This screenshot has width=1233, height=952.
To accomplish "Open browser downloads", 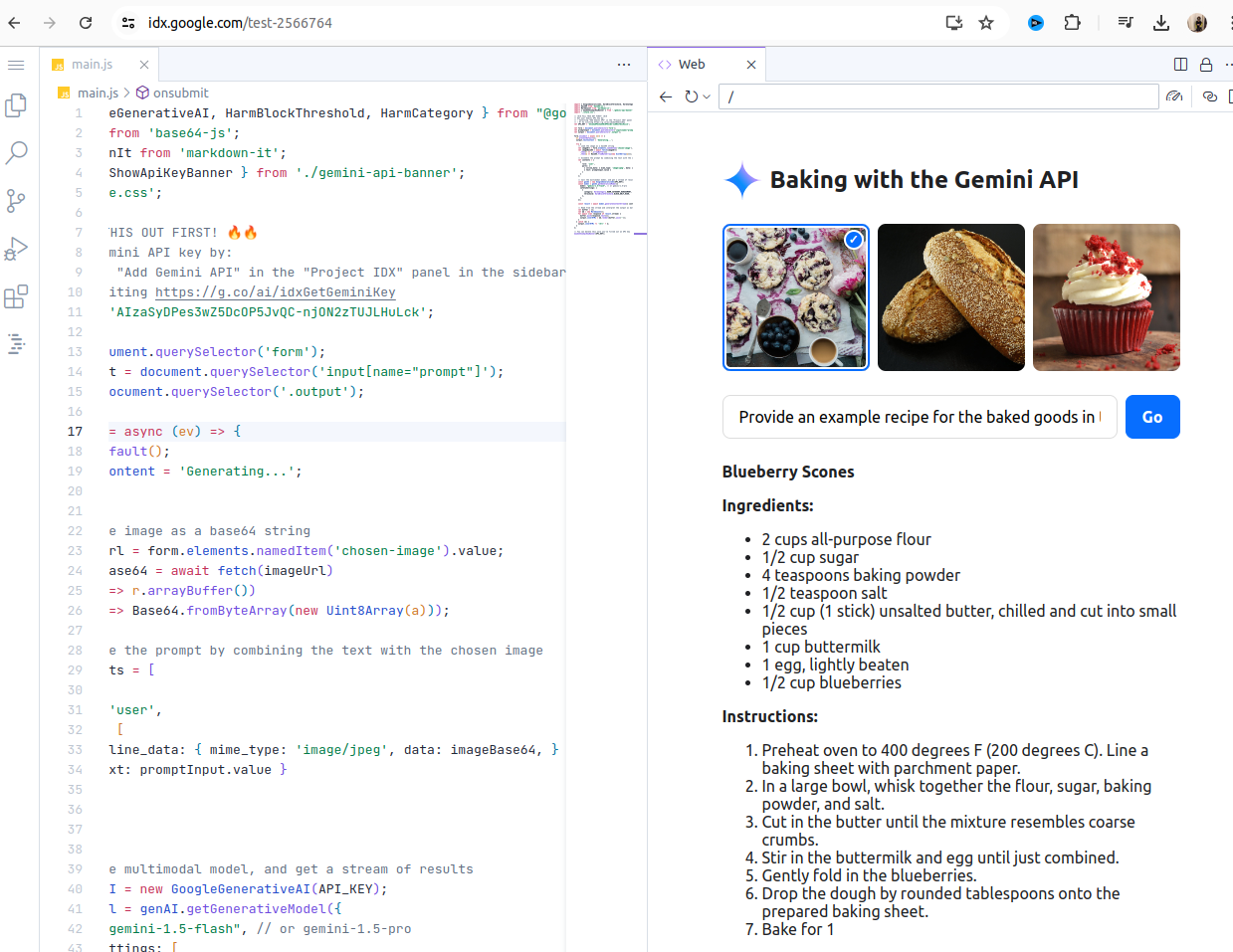I will pos(1160,22).
